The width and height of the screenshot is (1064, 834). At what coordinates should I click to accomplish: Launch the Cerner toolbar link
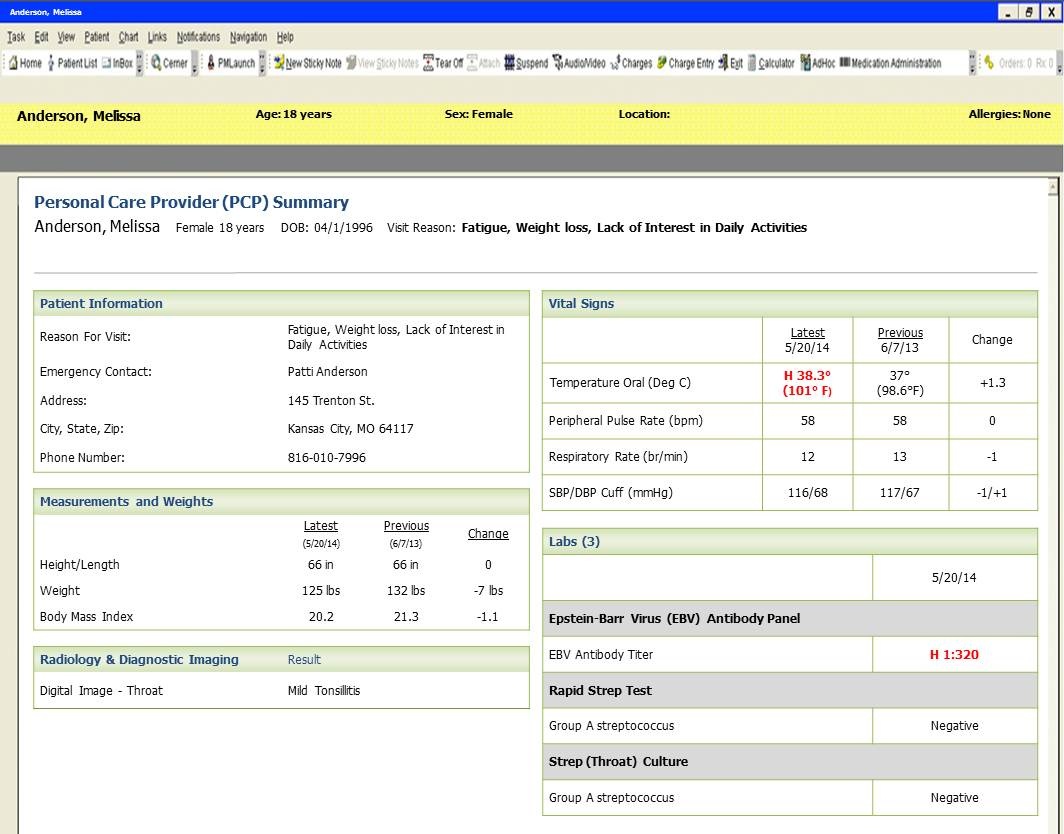coord(169,63)
